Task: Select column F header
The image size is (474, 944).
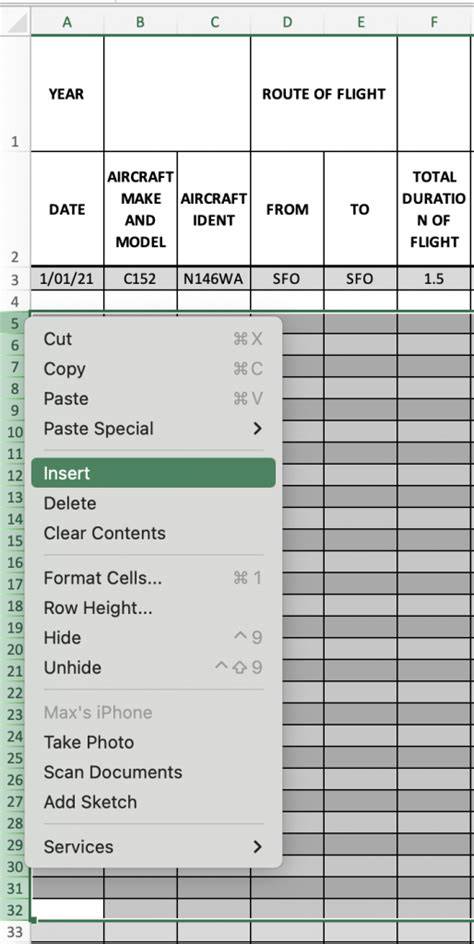Action: tap(434, 22)
